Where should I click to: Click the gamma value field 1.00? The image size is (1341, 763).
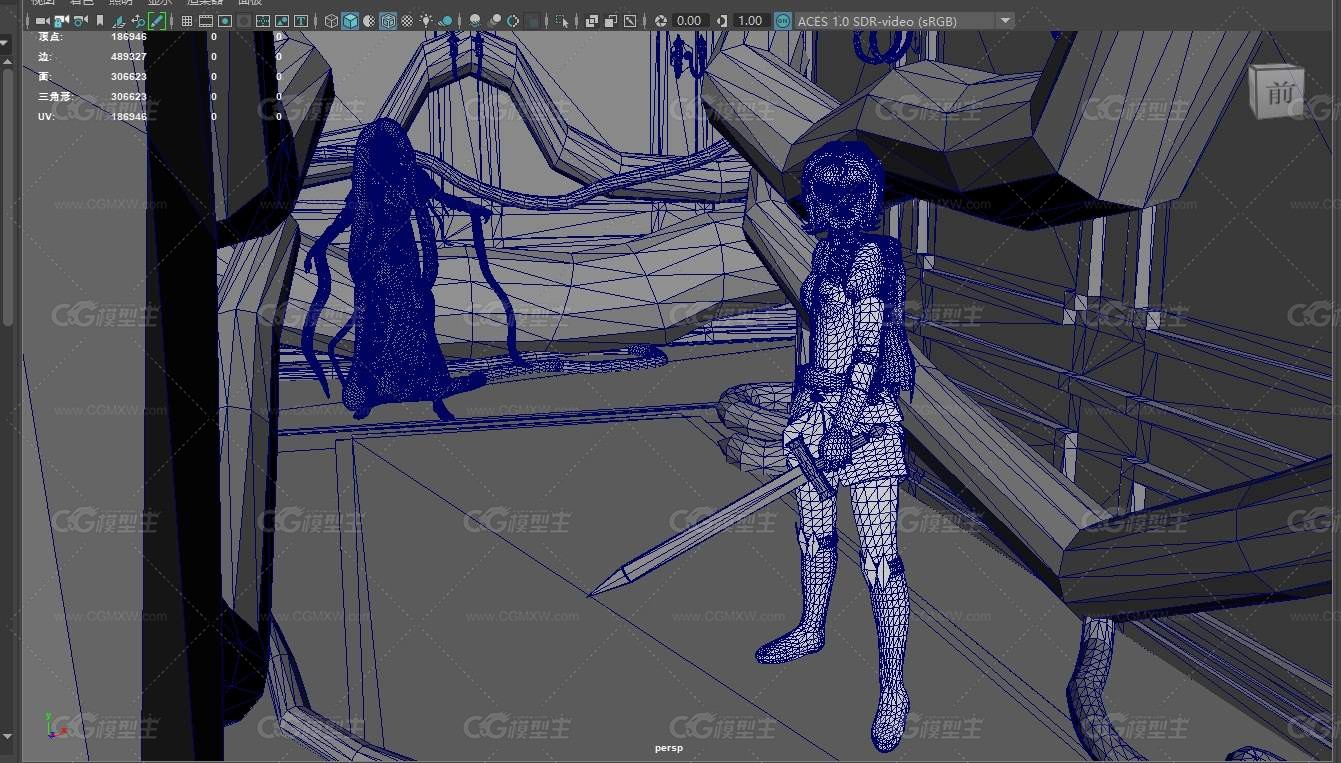pyautogui.click(x=750, y=20)
